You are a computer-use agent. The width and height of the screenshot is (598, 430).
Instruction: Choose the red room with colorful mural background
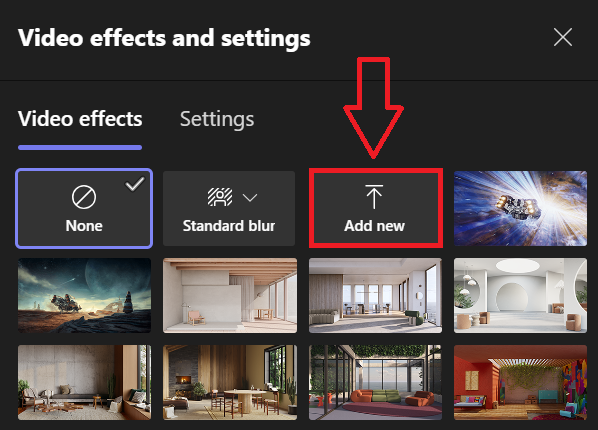(520, 382)
